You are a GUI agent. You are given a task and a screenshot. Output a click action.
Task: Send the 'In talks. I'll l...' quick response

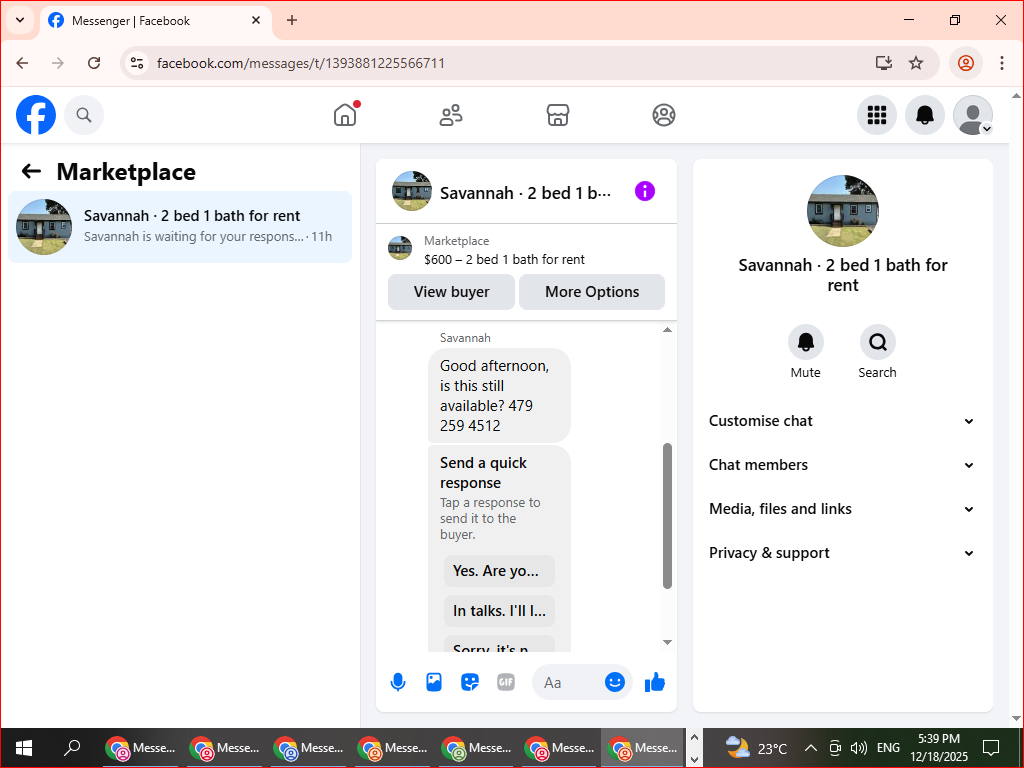[x=499, y=611]
